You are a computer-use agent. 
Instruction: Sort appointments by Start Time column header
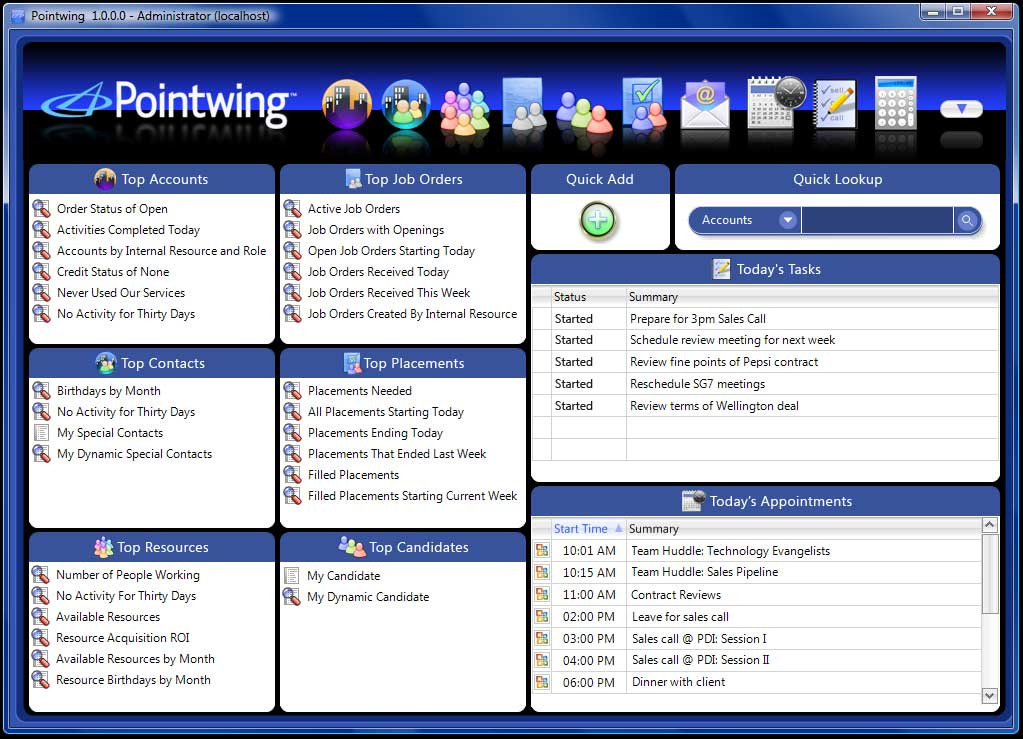[x=581, y=528]
